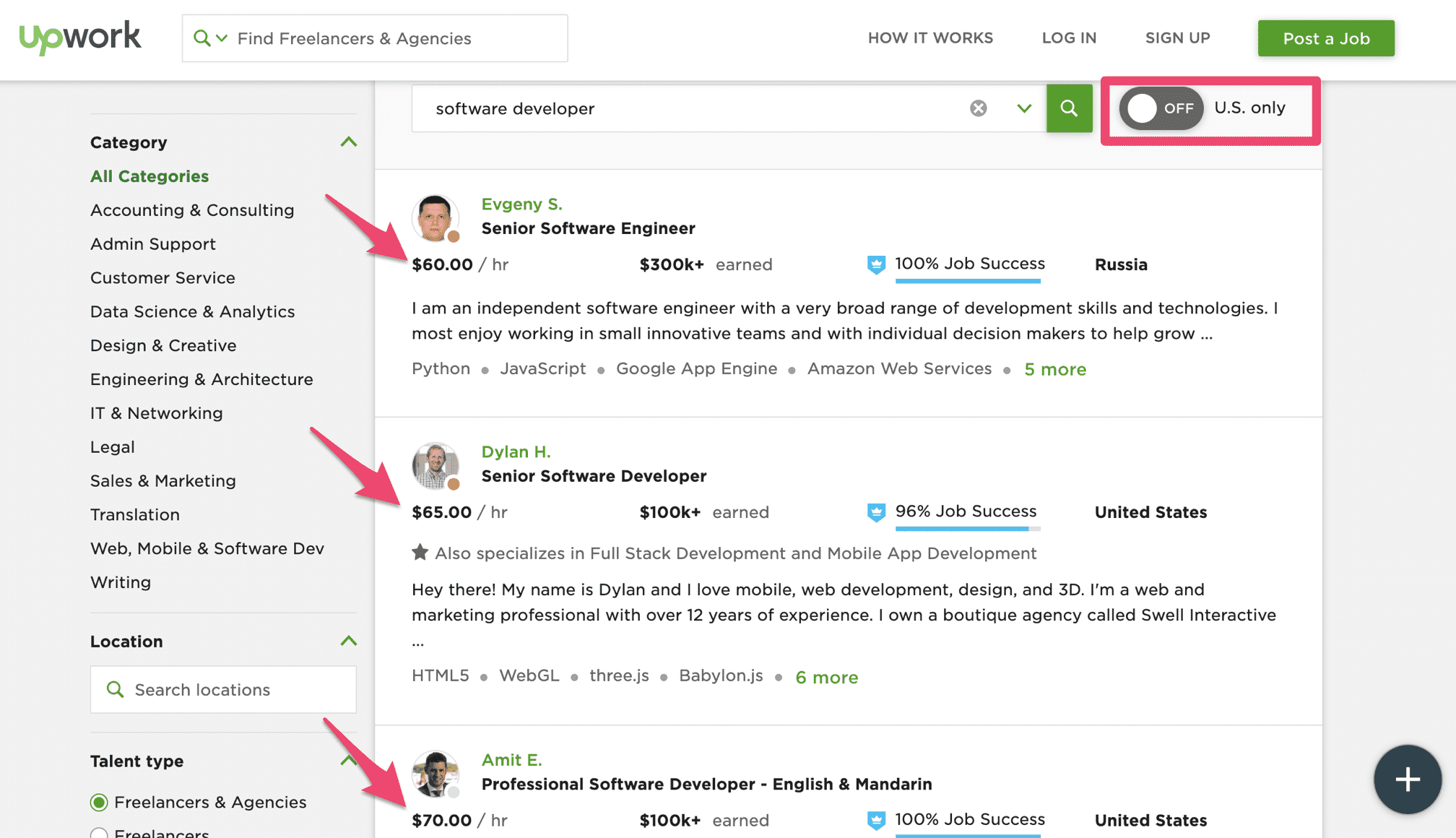Image resolution: width=1456 pixels, height=838 pixels.
Task: Open the floating plus action button
Action: 1407,779
